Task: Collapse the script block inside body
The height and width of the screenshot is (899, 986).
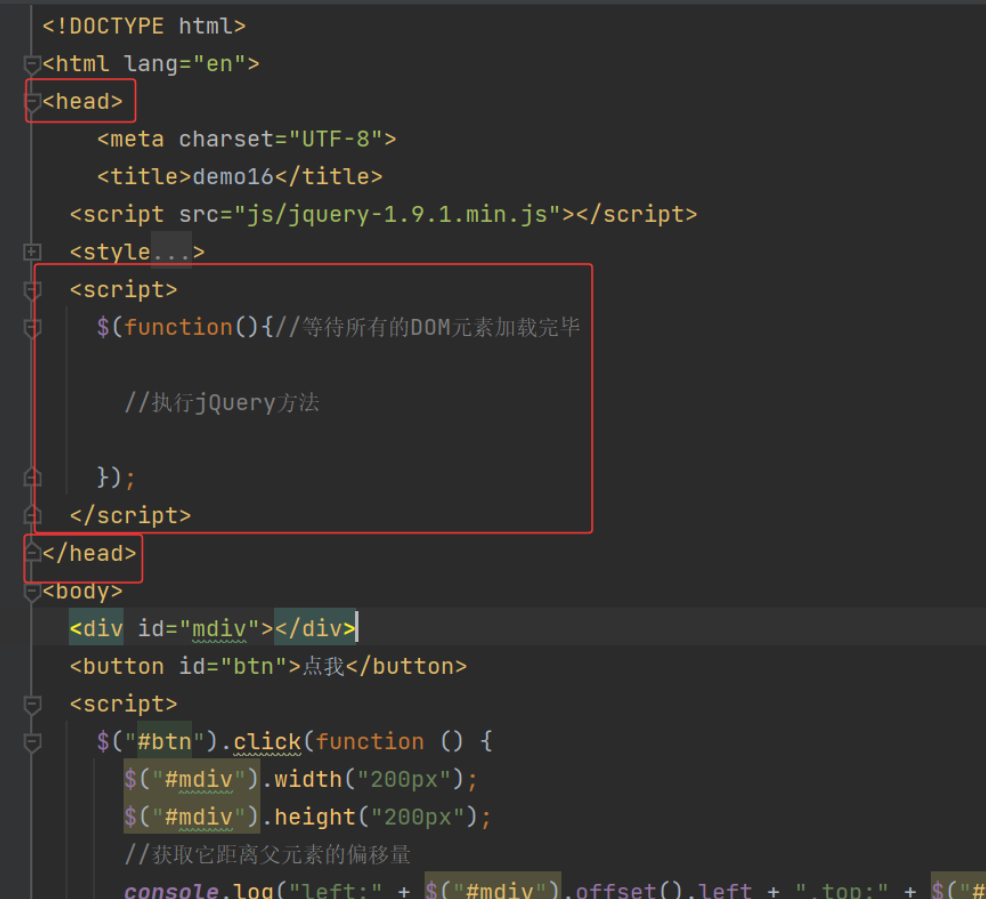Action: (x=32, y=704)
